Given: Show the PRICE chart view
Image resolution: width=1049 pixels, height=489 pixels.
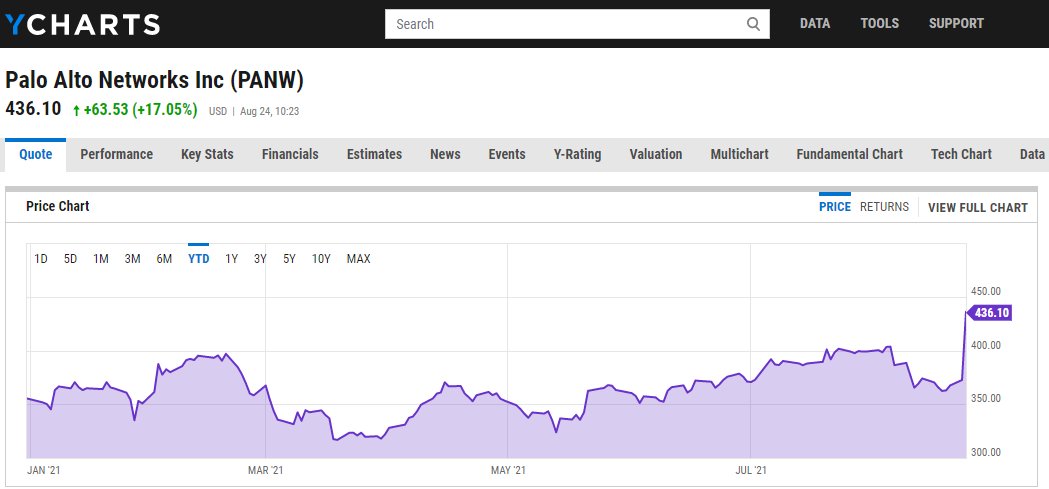Looking at the screenshot, I should pyautogui.click(x=835, y=207).
